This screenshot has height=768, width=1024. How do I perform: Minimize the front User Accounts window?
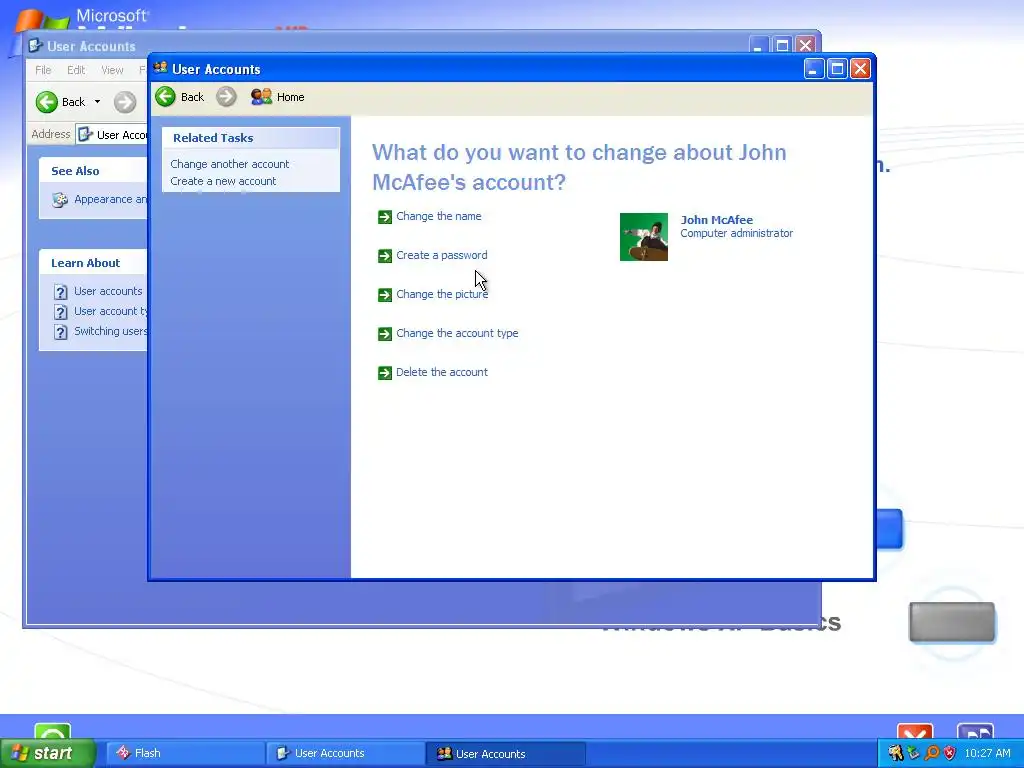[x=814, y=69]
